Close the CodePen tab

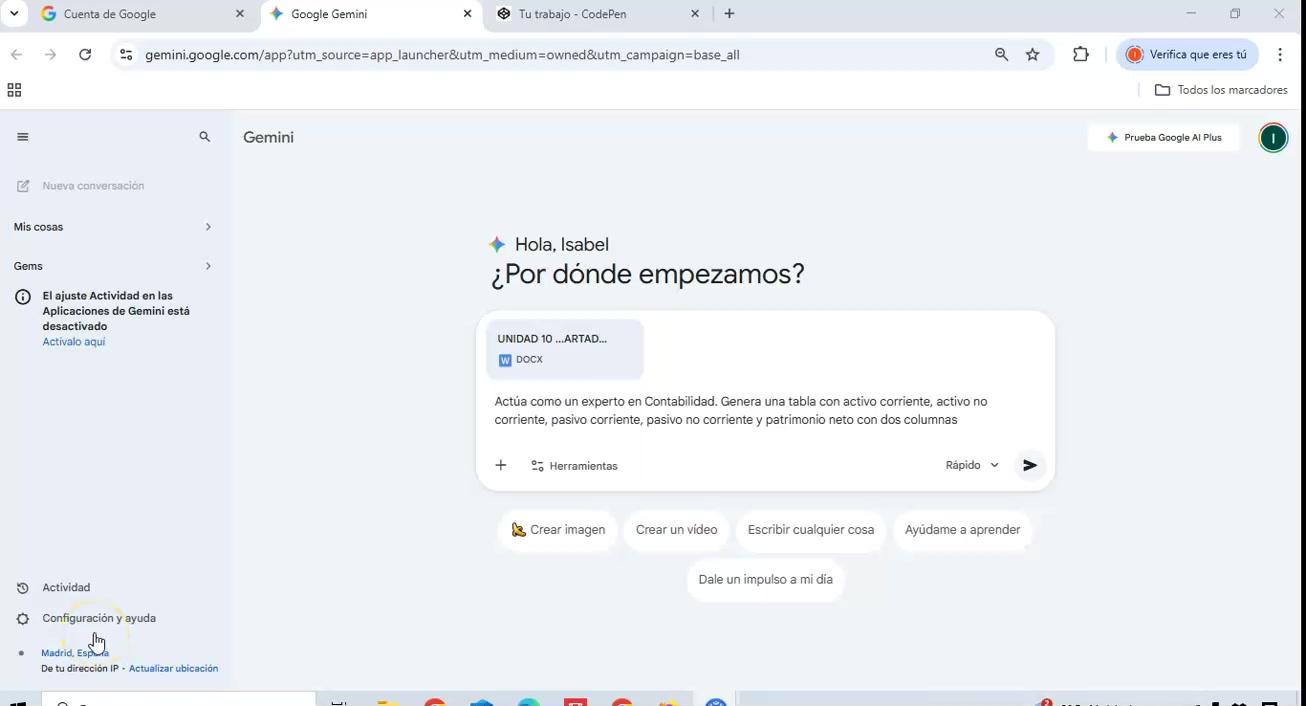tap(695, 14)
